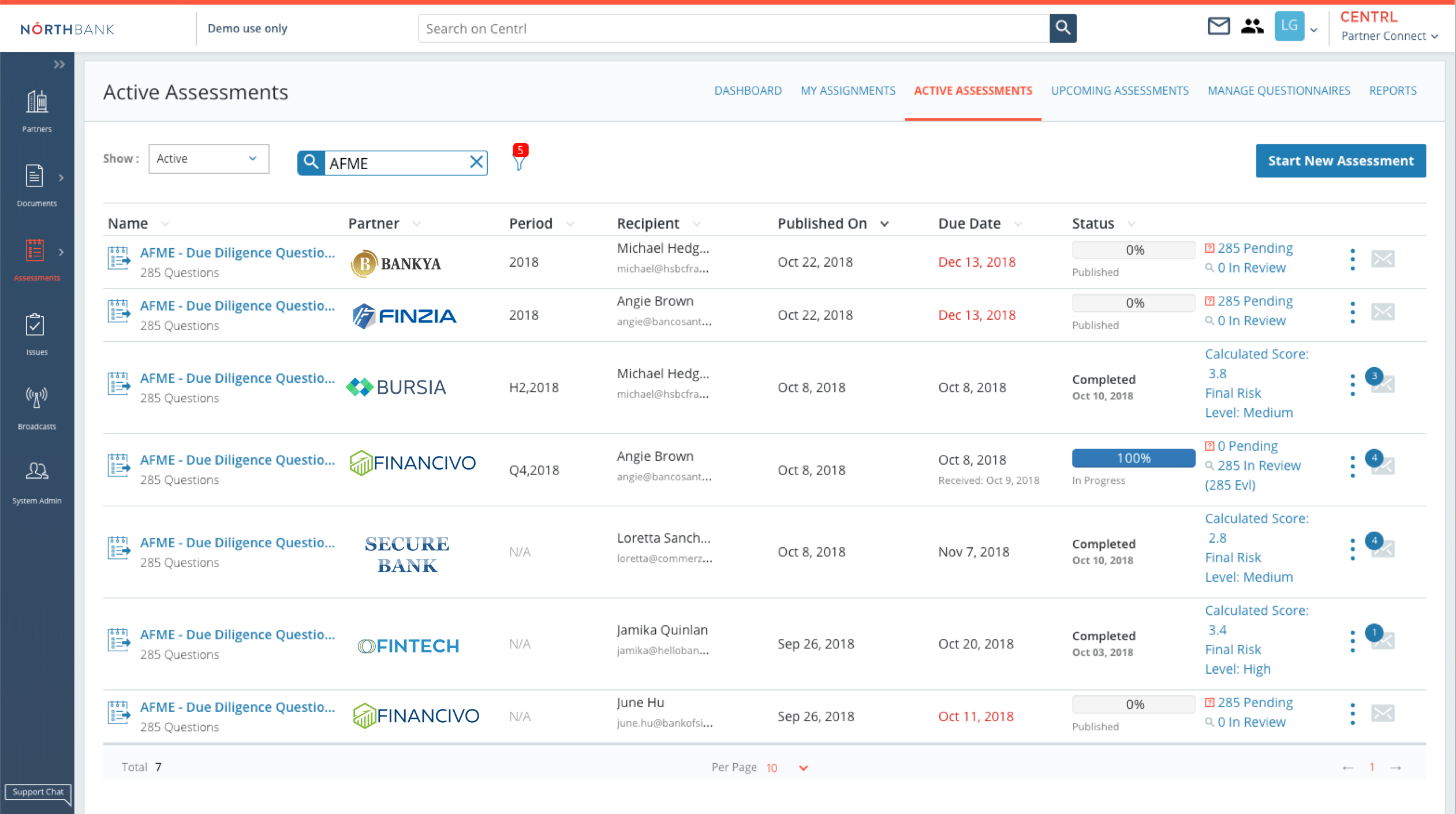Viewport: 1456px width, 814px height.
Task: Click the Start New Assessment button
Action: click(x=1341, y=160)
